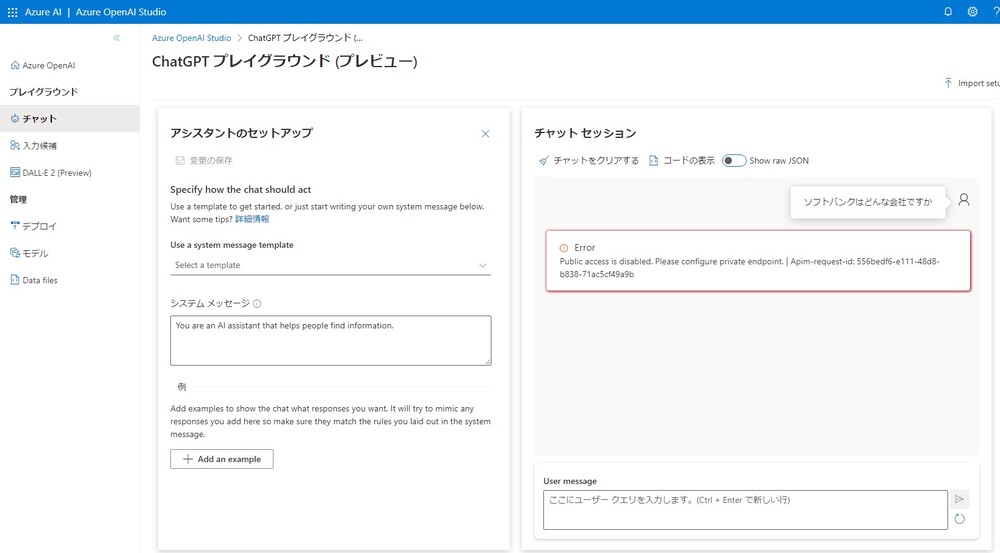Select チャット in the sidebar
This screenshot has height=553, width=1000.
(x=40, y=119)
